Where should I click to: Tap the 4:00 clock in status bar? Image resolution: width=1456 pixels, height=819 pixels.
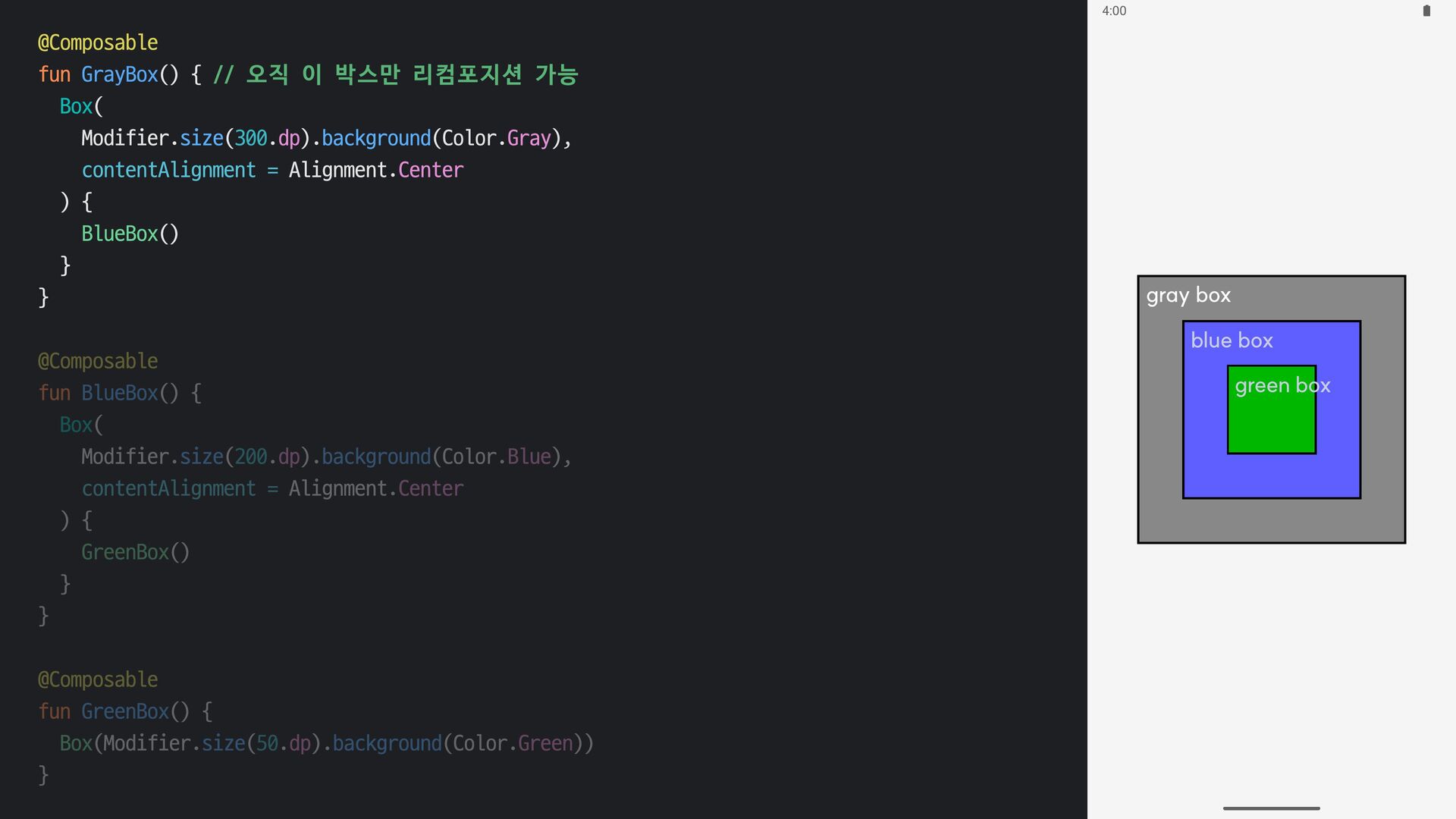click(1113, 11)
